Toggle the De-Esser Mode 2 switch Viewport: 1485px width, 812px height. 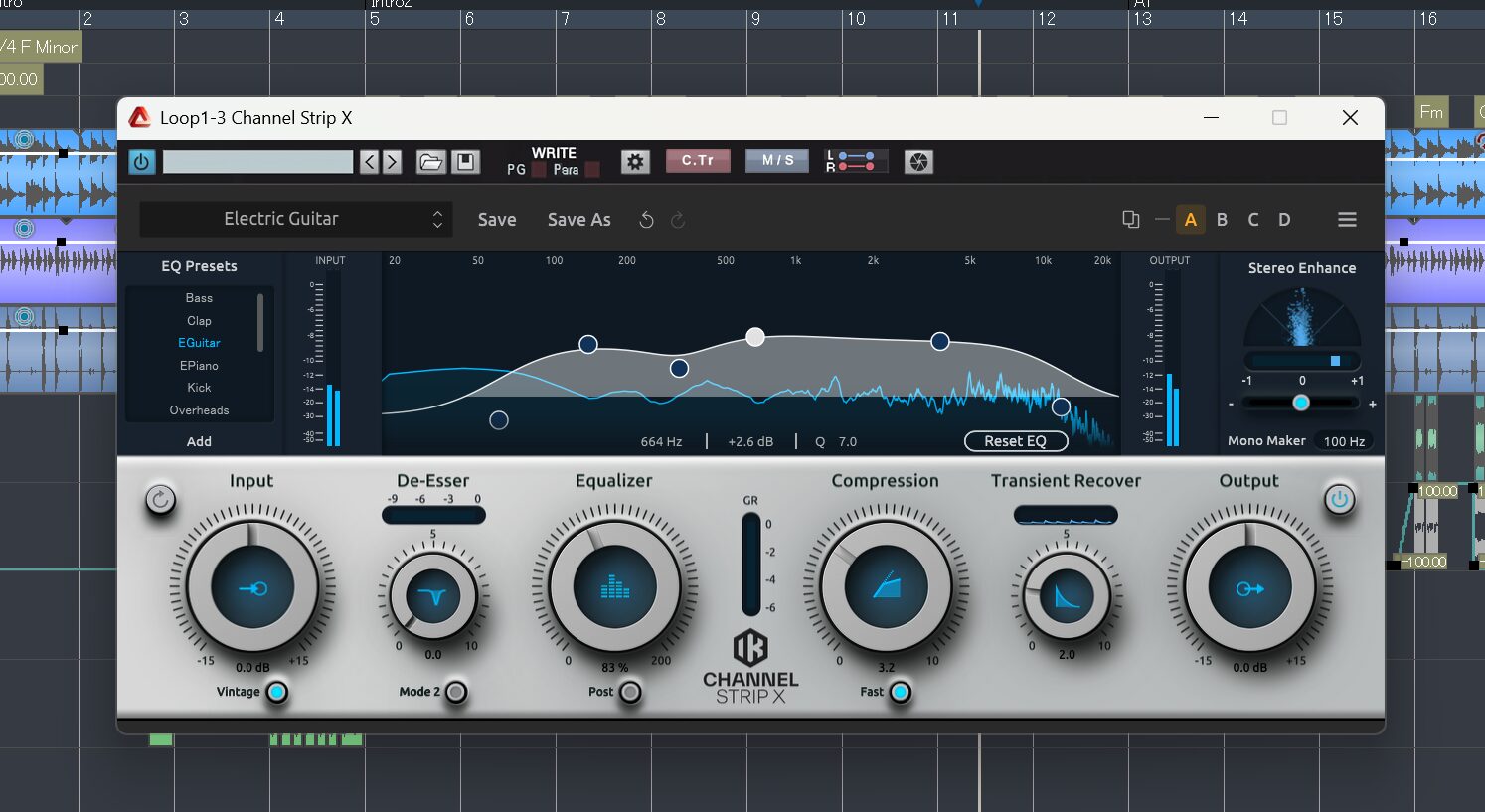(456, 692)
